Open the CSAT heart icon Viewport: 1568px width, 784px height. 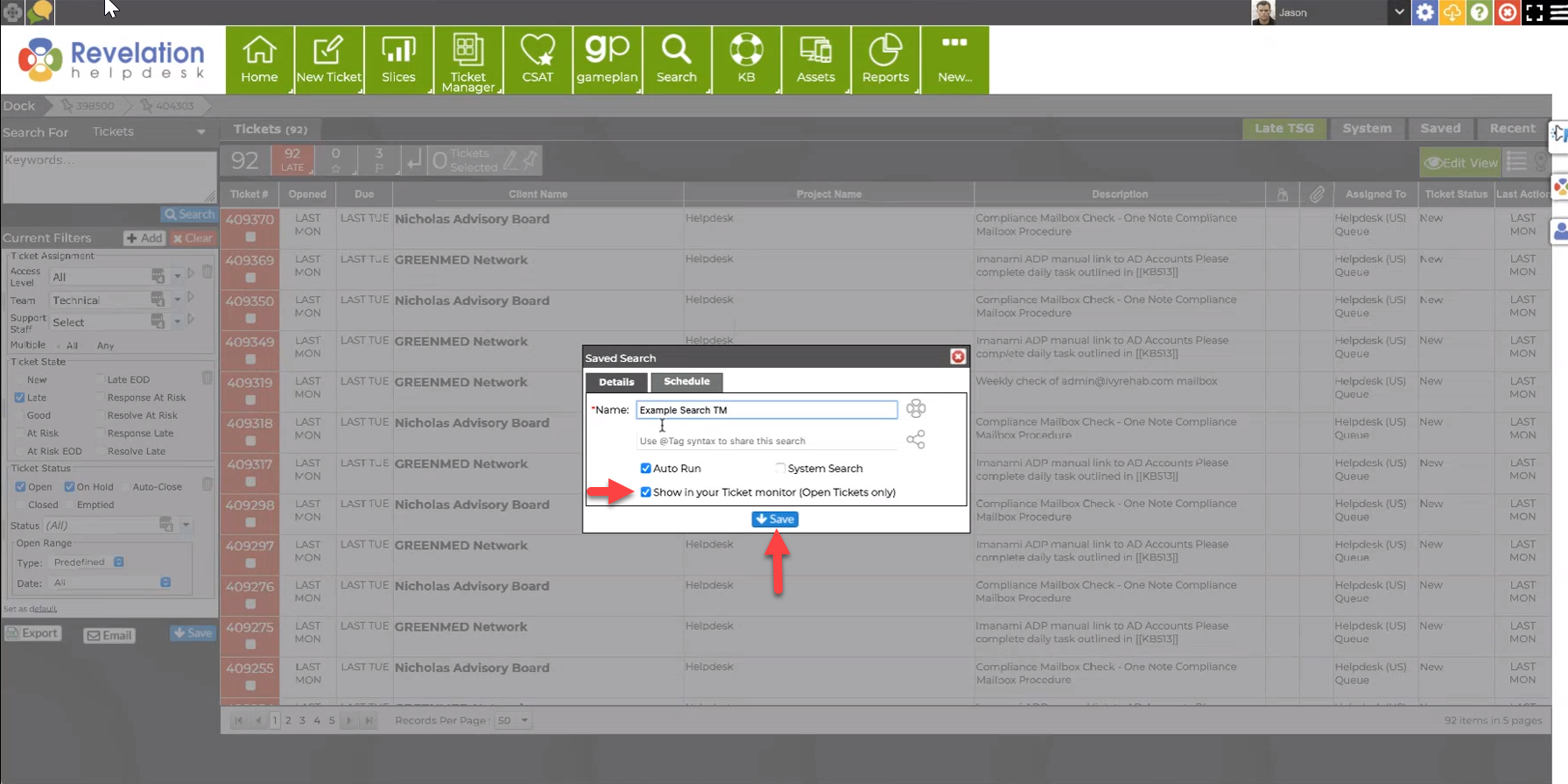[538, 60]
